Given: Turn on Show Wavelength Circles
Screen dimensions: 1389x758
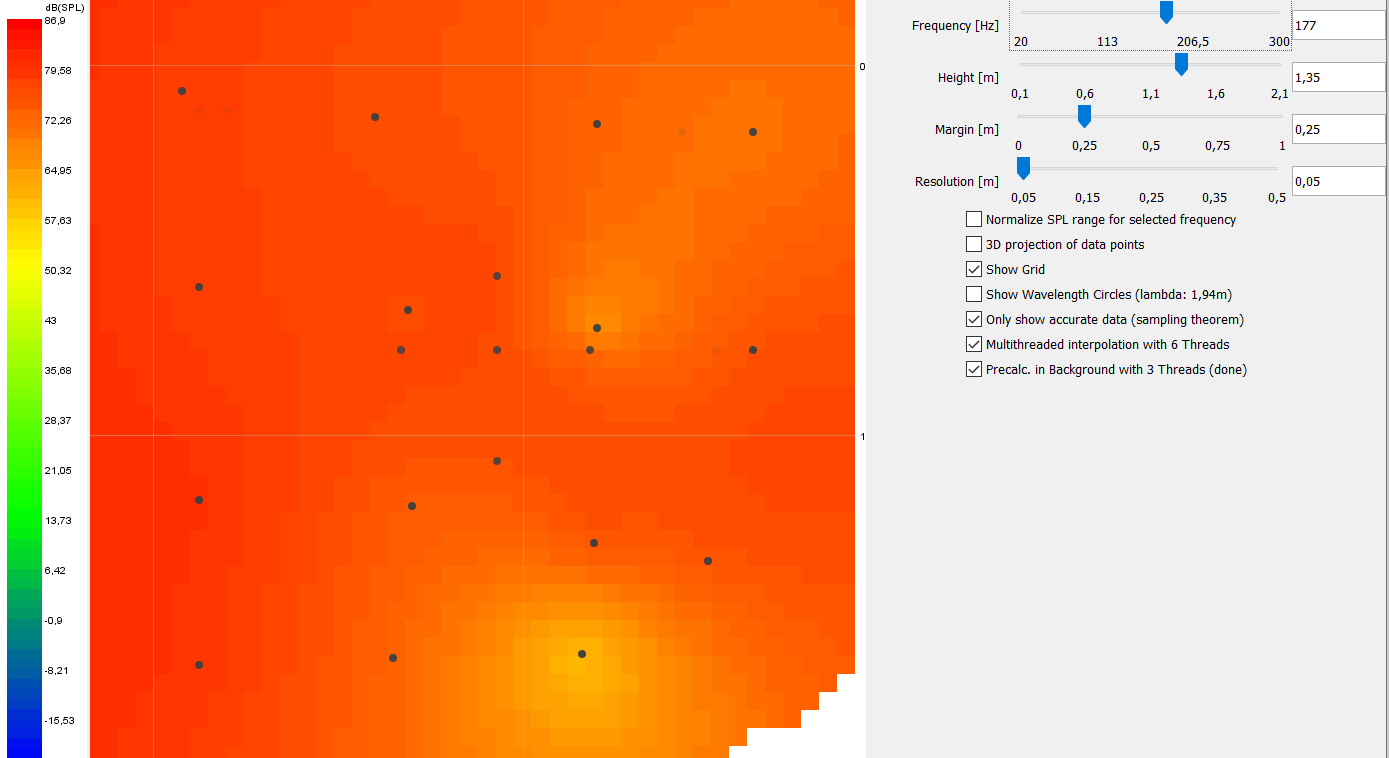Looking at the screenshot, I should (974, 294).
